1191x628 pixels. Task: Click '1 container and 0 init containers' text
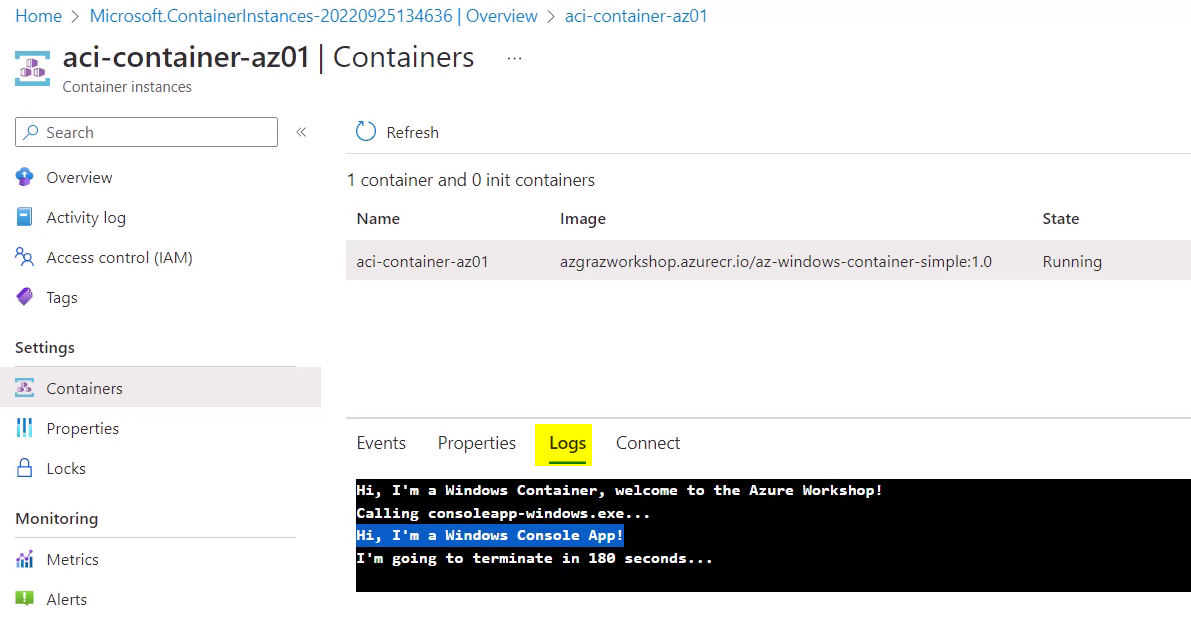pos(471,180)
